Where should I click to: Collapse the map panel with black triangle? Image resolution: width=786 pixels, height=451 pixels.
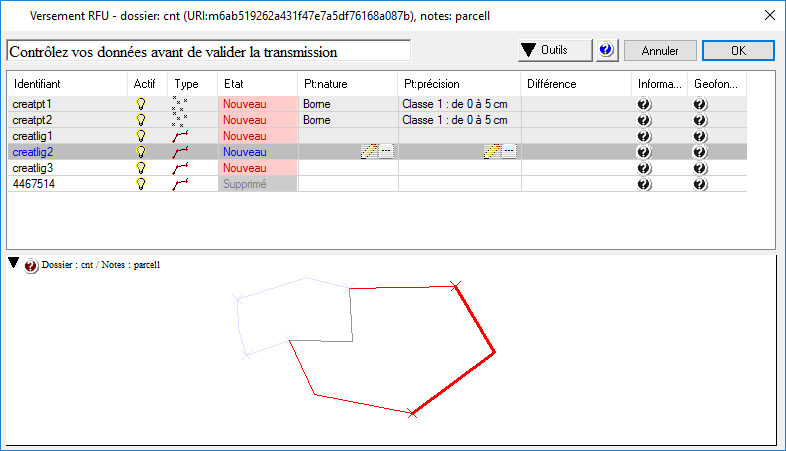coord(13,264)
